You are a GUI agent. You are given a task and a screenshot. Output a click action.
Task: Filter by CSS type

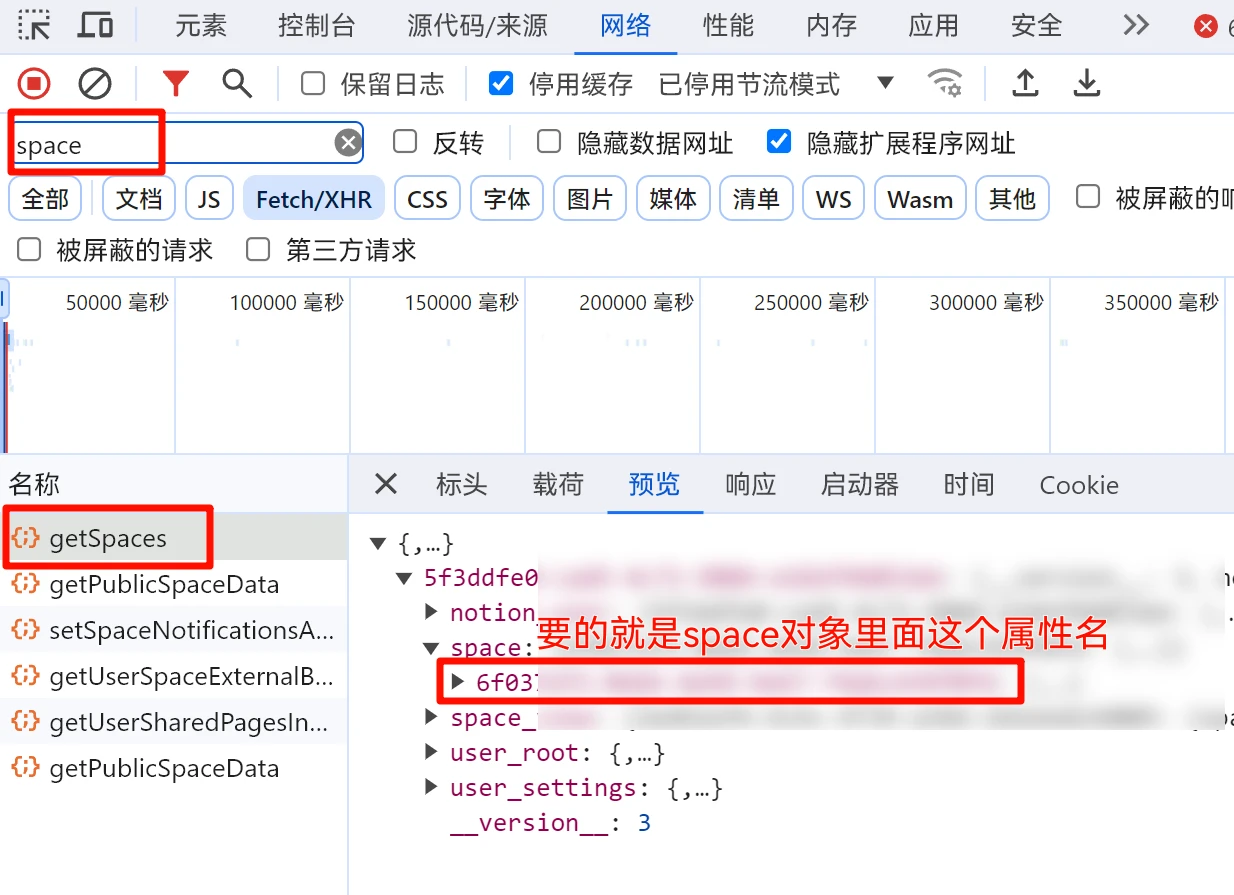[427, 199]
